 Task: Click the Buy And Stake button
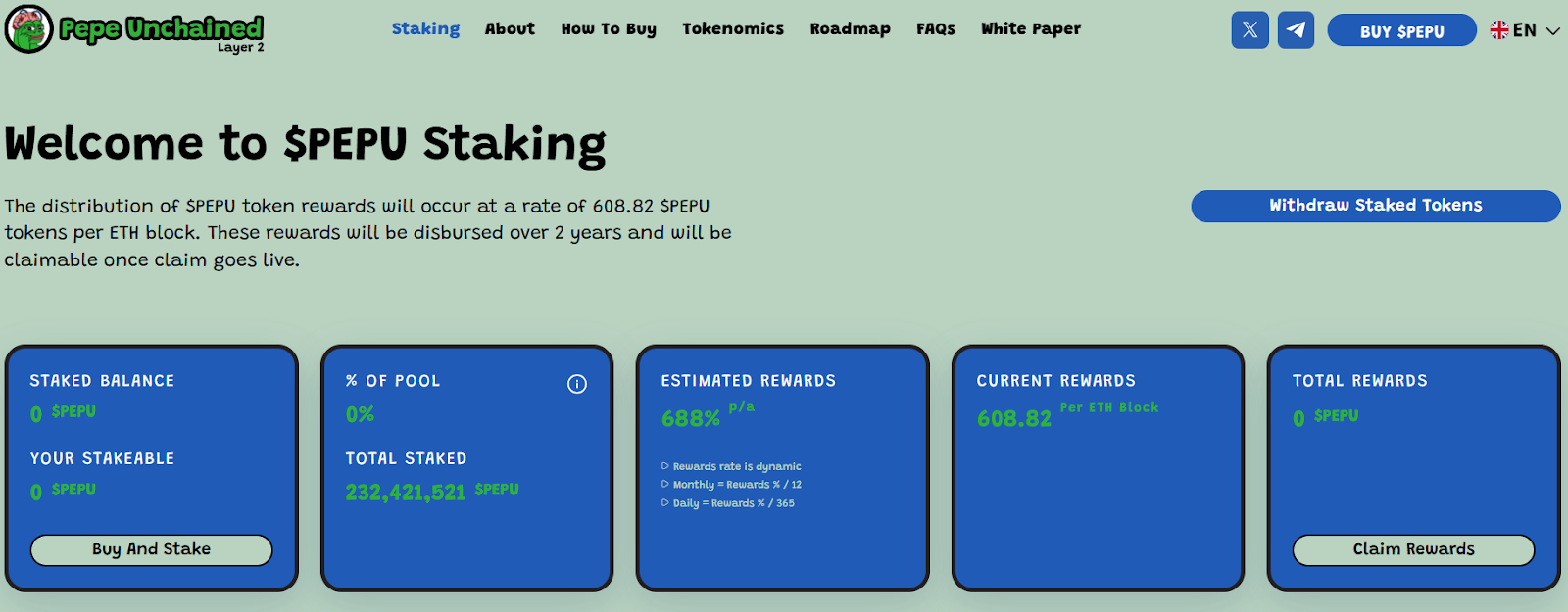(x=151, y=549)
